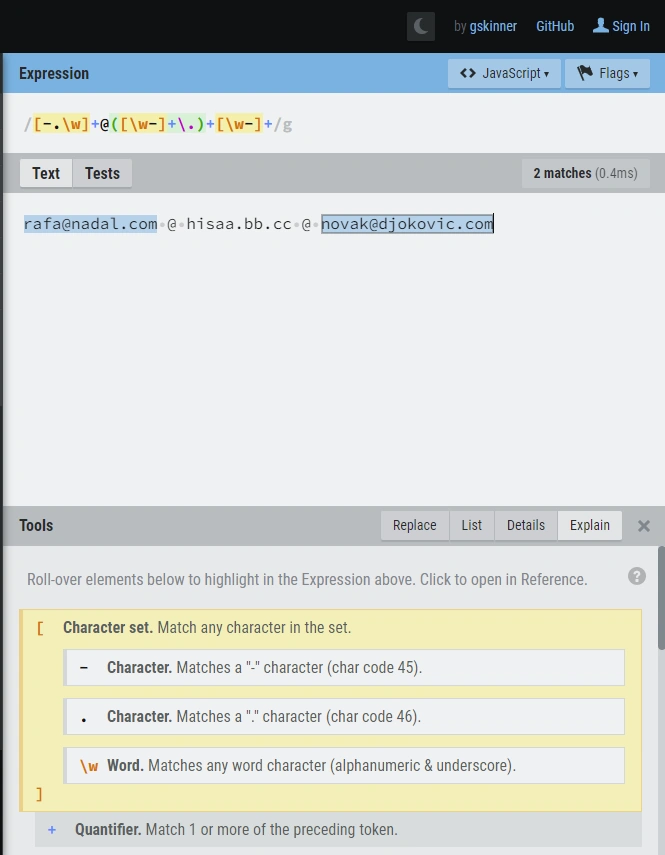Click the Expression section title

point(54,73)
